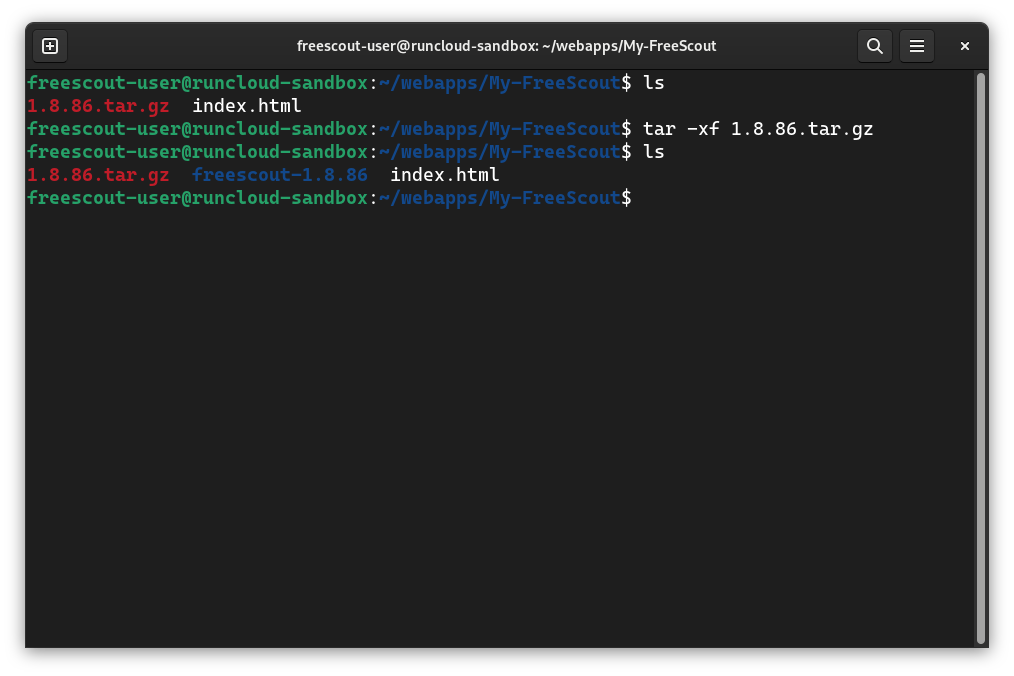This screenshot has width=1014, height=676.
Task: Click the green username in the first prompt
Action: click(197, 83)
